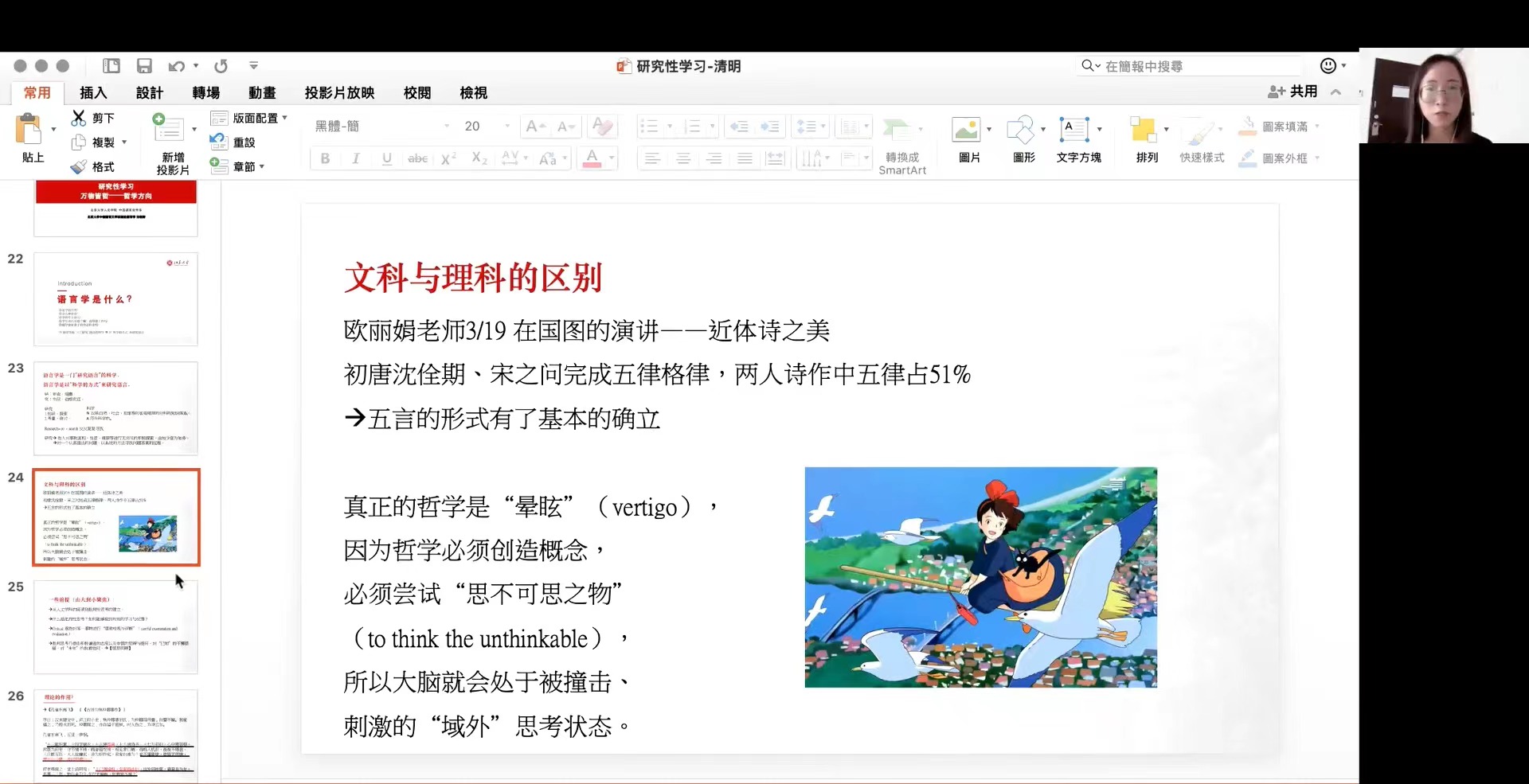Open the Insert (插入) tab

pos(93,93)
